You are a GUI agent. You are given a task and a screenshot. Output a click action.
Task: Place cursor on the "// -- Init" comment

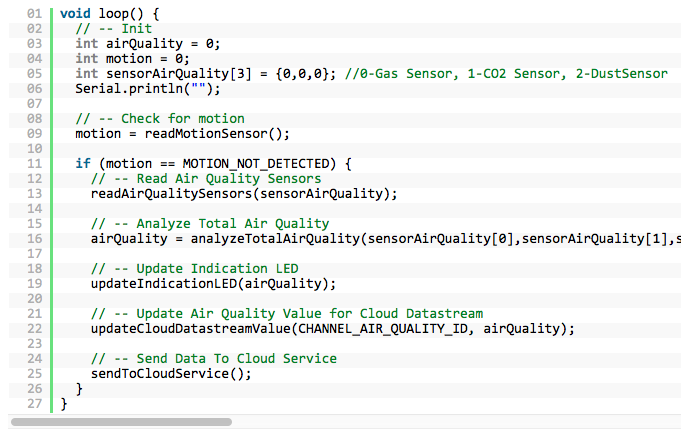click(114, 29)
